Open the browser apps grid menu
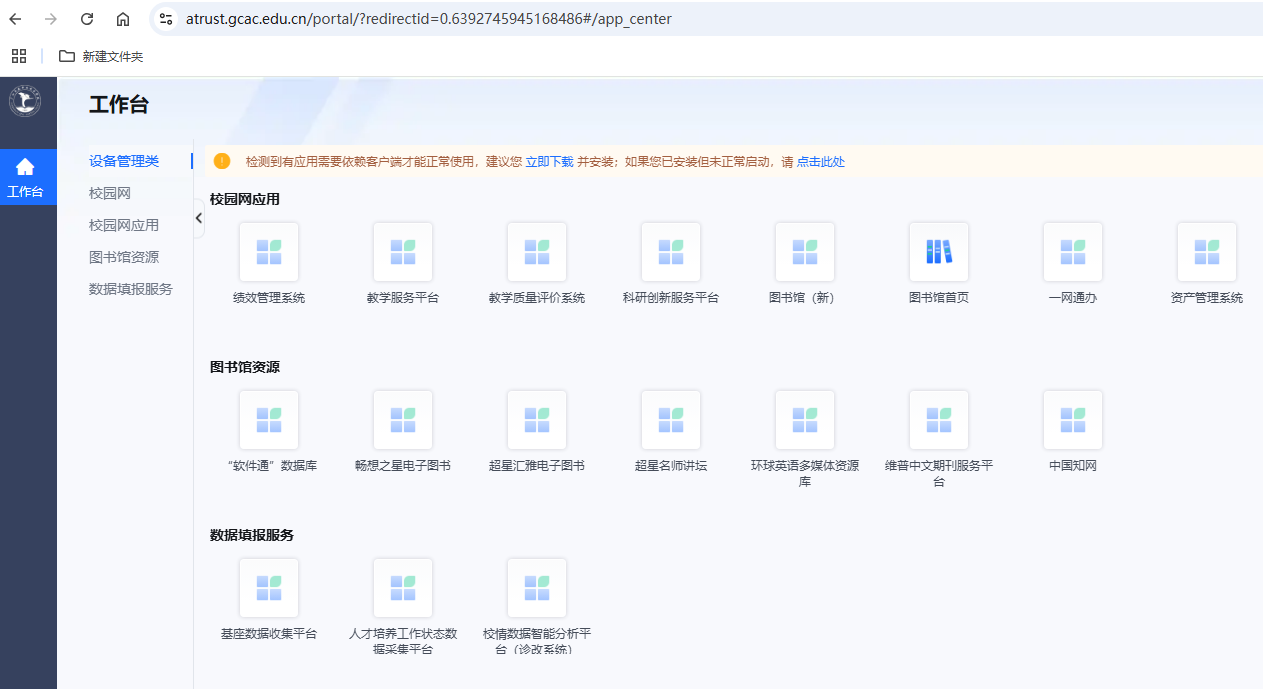The width and height of the screenshot is (1263, 689). pos(18,56)
